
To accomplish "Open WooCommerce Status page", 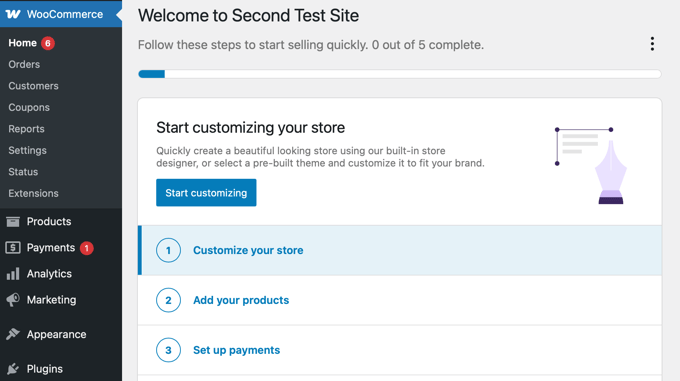I will coord(23,172).
